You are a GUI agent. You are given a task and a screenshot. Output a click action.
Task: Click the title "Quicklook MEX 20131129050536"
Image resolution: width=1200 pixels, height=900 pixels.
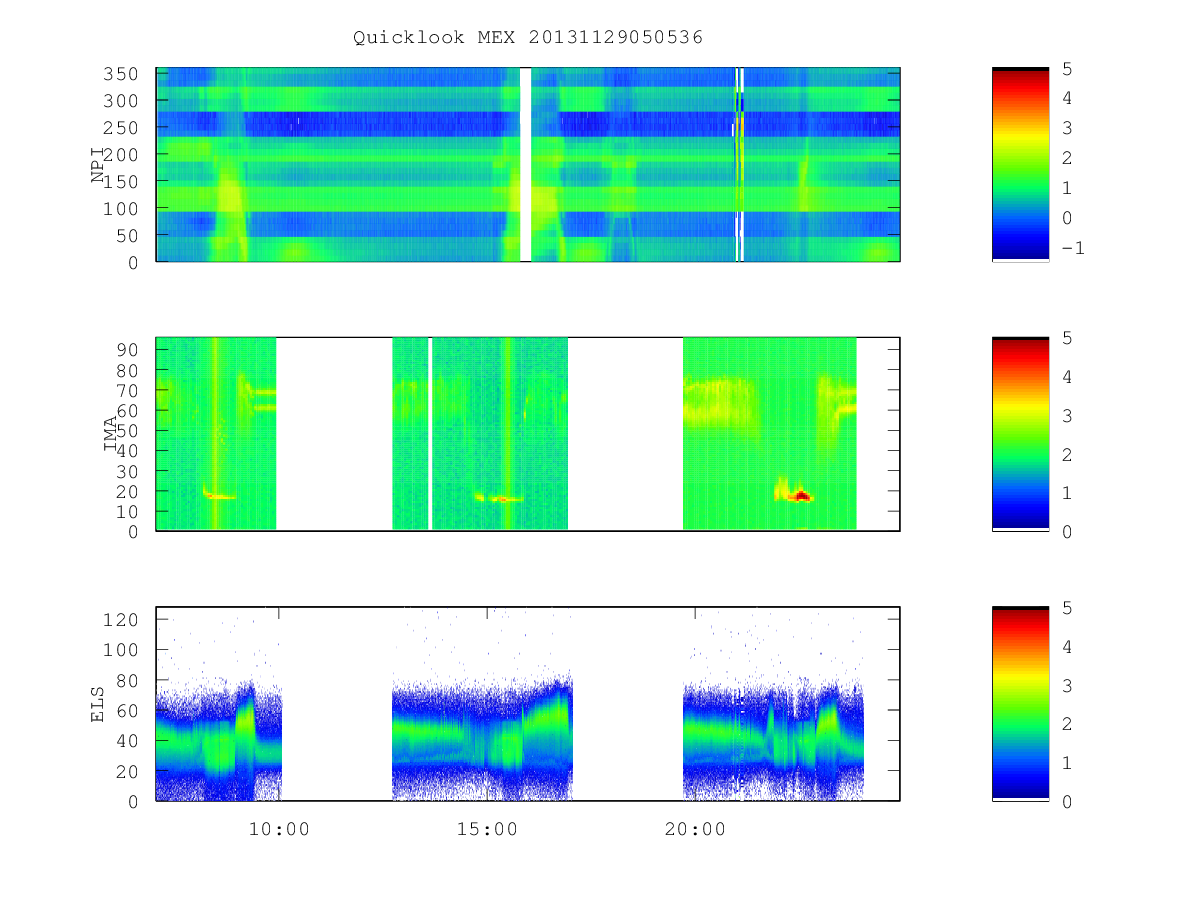point(528,37)
